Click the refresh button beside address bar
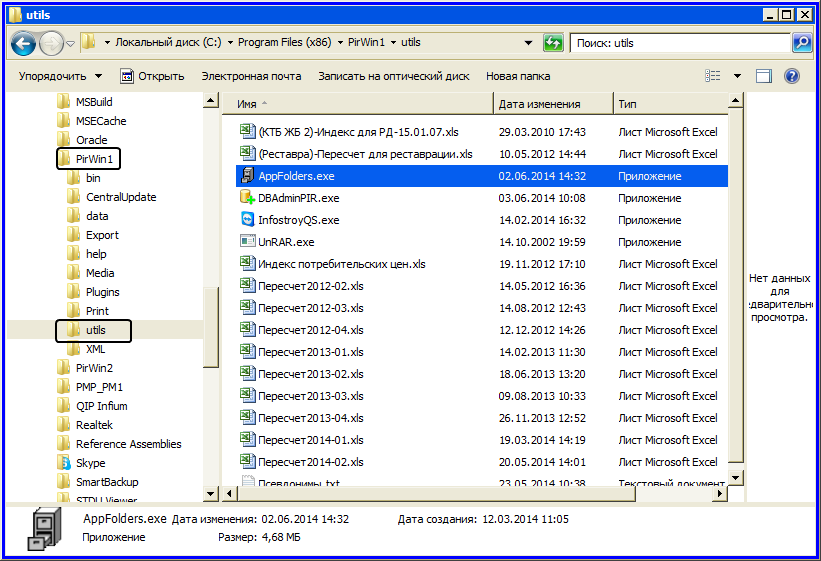 [x=553, y=43]
